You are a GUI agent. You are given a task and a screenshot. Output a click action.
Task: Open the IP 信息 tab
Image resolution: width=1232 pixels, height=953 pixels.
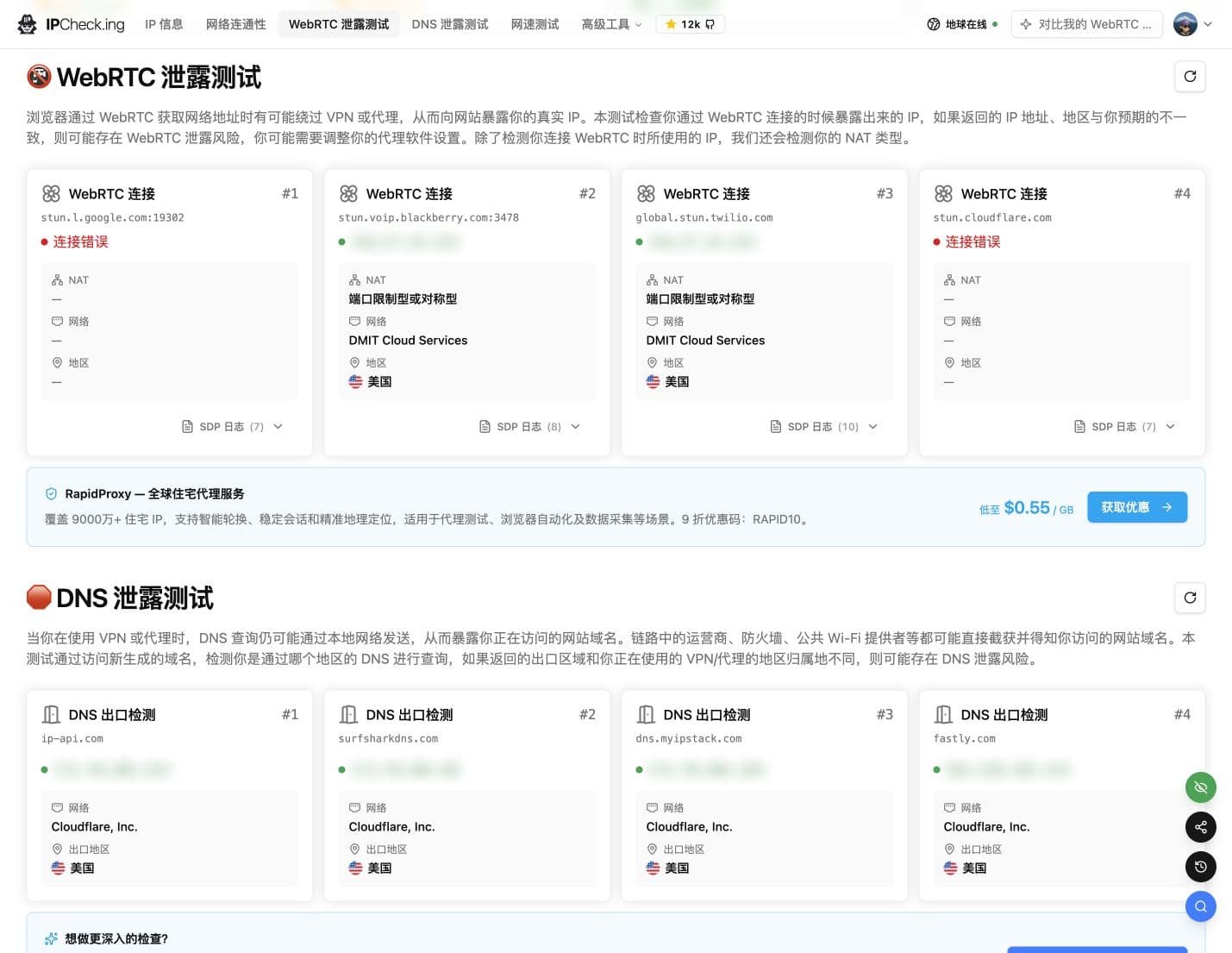click(164, 24)
